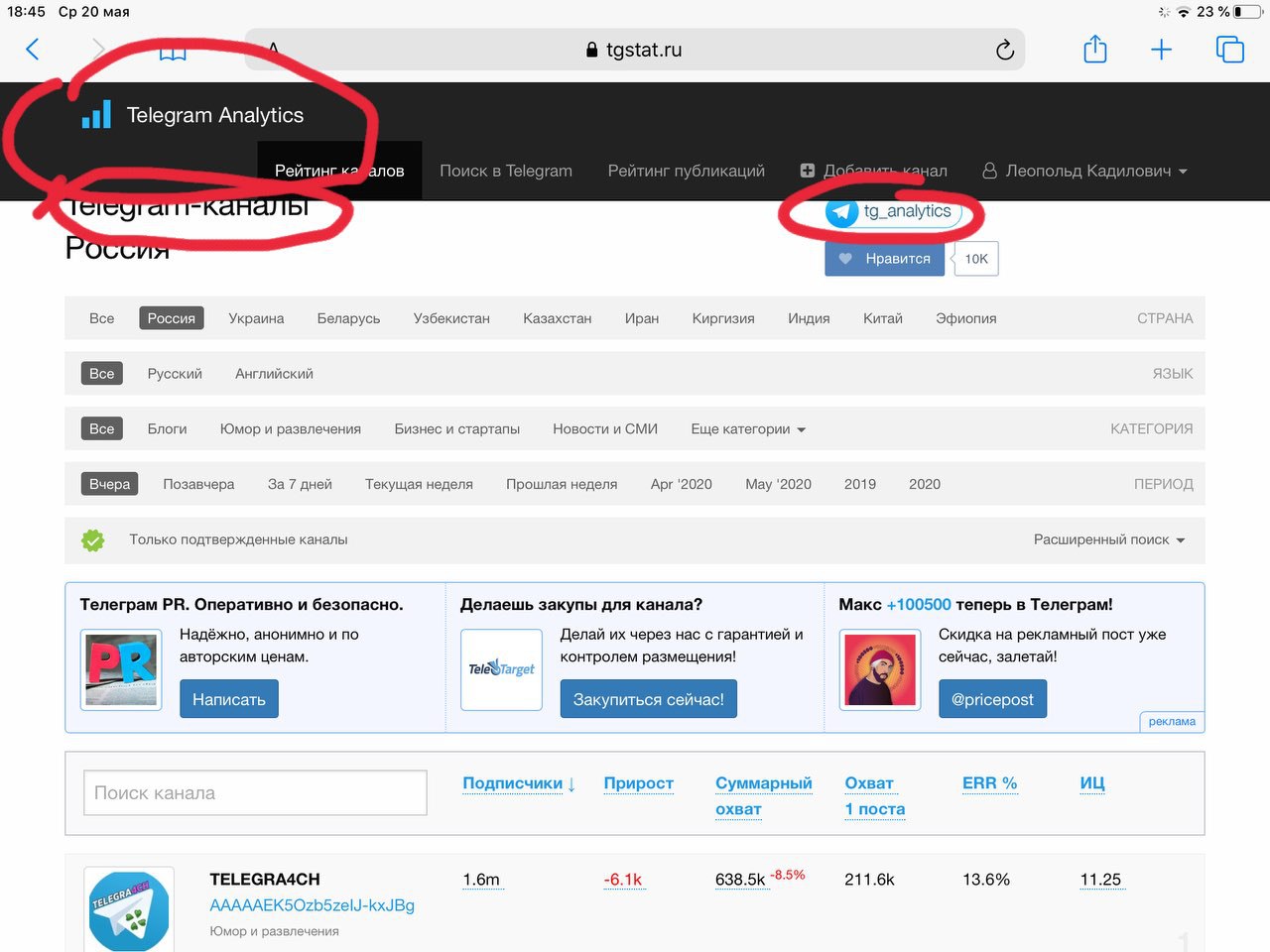The image size is (1270, 952).
Task: Click the Telegram Analytics bar-chart logo
Action: (x=96, y=114)
